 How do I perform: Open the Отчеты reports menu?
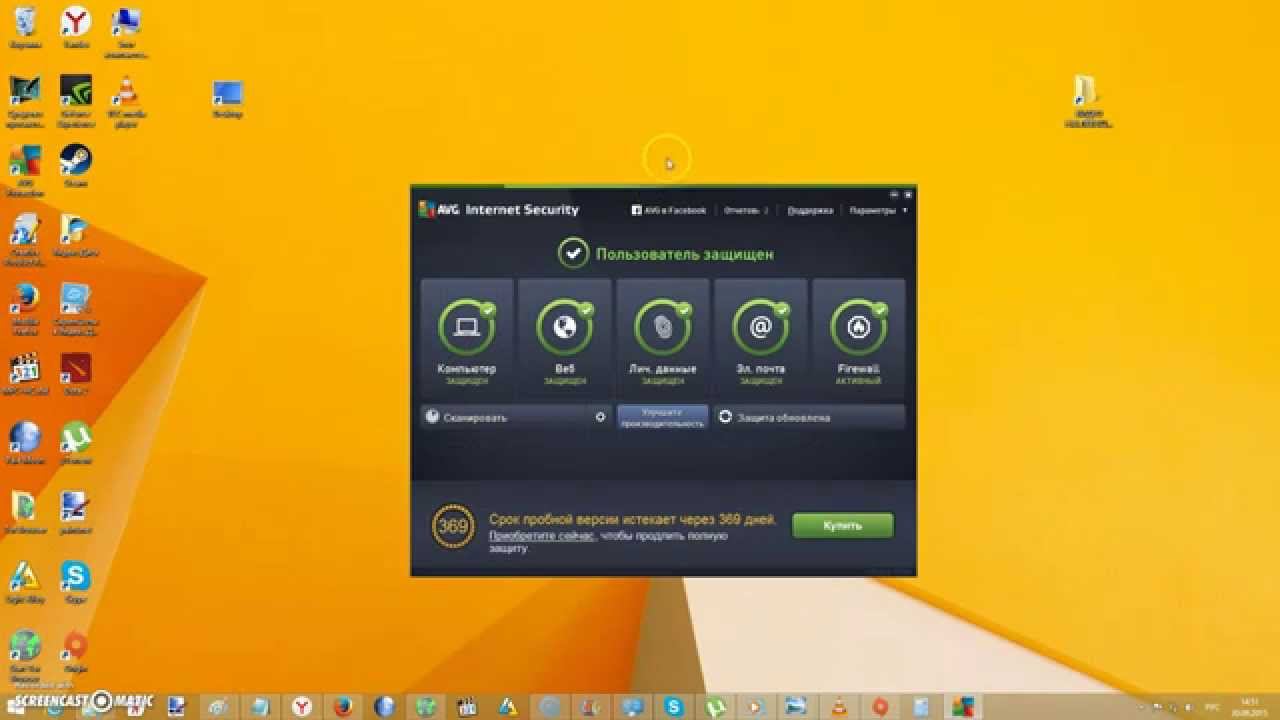745,211
